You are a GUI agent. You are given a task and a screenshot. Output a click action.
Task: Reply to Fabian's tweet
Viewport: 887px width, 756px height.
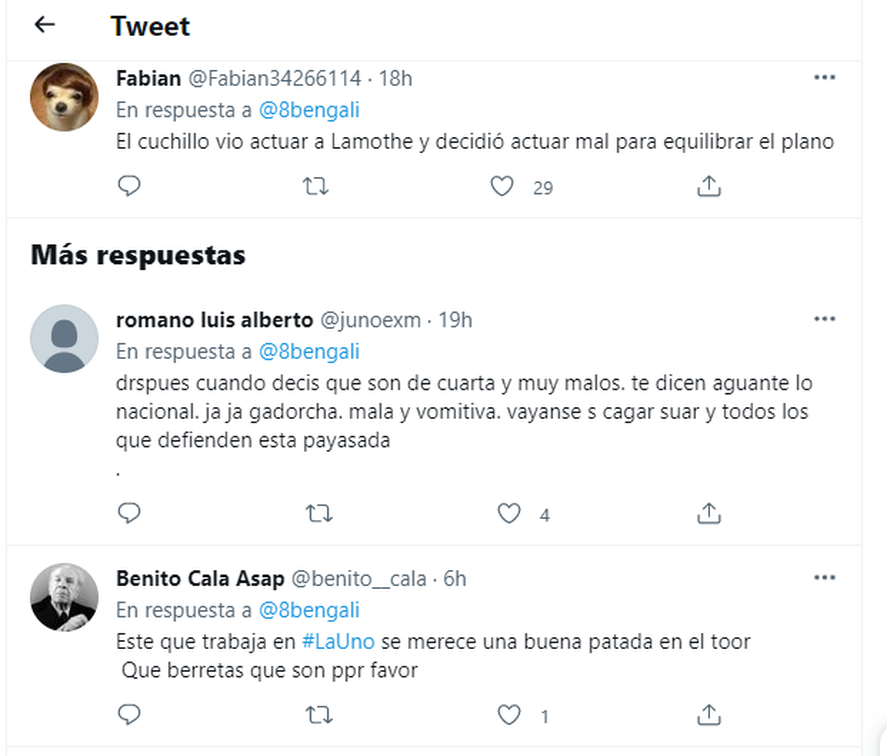coord(129,186)
